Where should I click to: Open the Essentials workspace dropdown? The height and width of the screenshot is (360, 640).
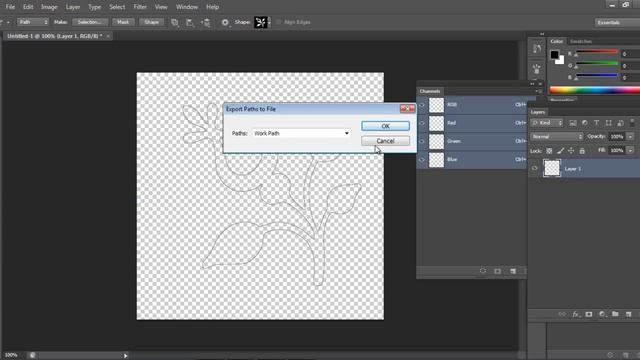[x=617, y=22]
